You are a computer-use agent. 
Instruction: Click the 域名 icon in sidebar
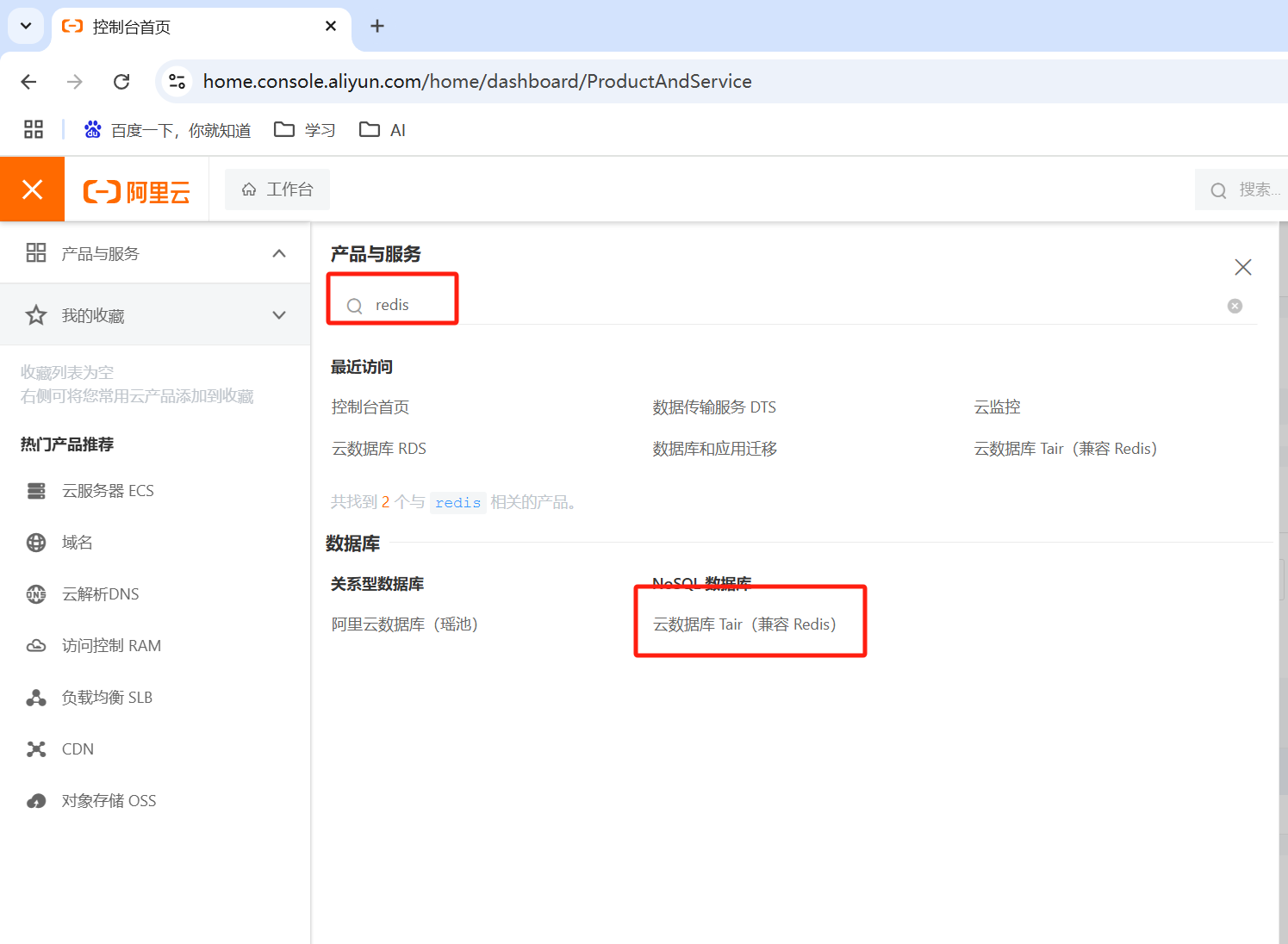coord(35,542)
